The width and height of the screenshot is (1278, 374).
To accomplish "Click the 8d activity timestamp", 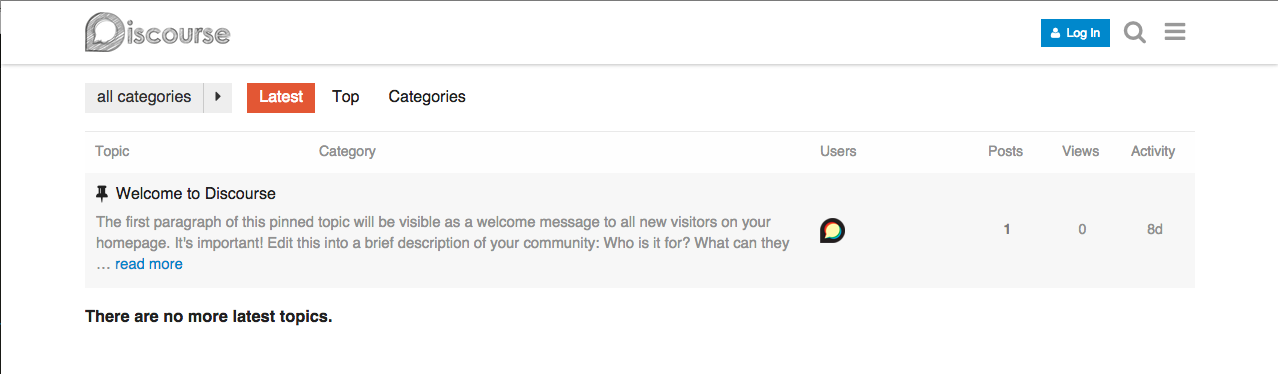I will [1155, 229].
